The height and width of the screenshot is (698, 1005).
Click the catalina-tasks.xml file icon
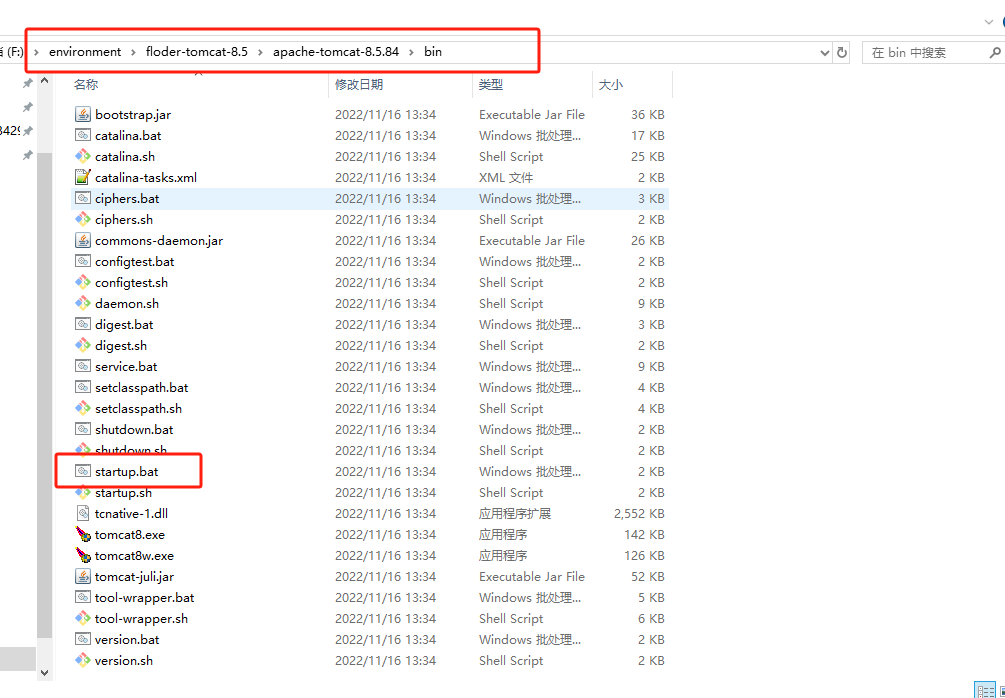pyautogui.click(x=83, y=178)
